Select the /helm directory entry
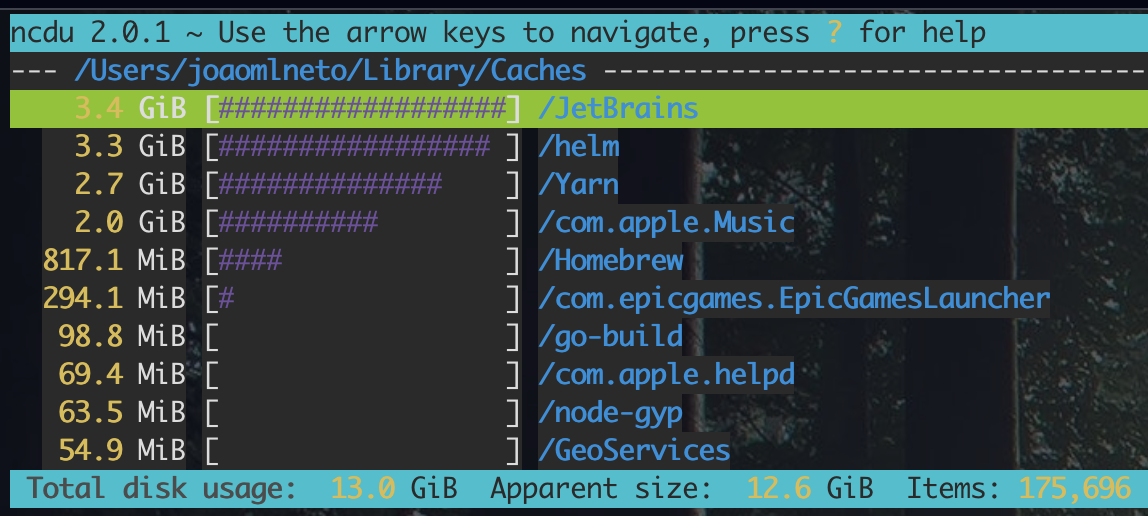The height and width of the screenshot is (516, 1148). (579, 146)
